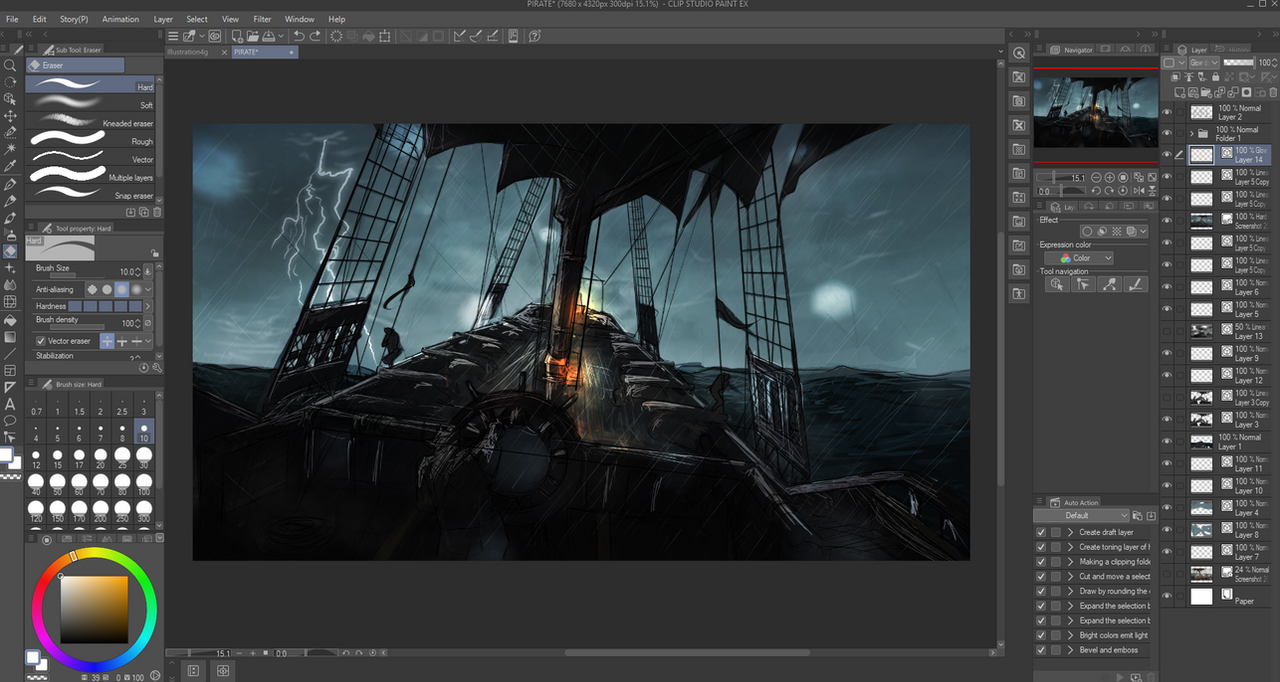Uncheck the Bevel and emboss action checkbox

point(1041,650)
